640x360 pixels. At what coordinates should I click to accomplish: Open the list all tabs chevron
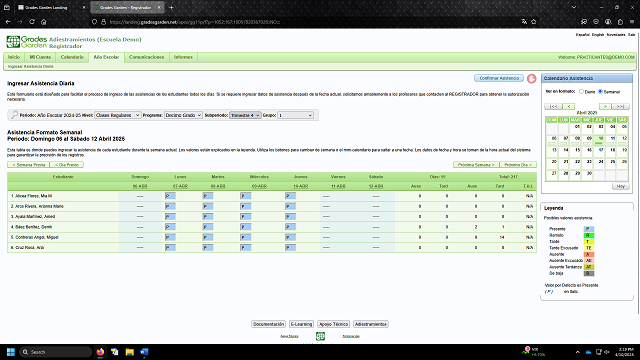click(x=574, y=7)
